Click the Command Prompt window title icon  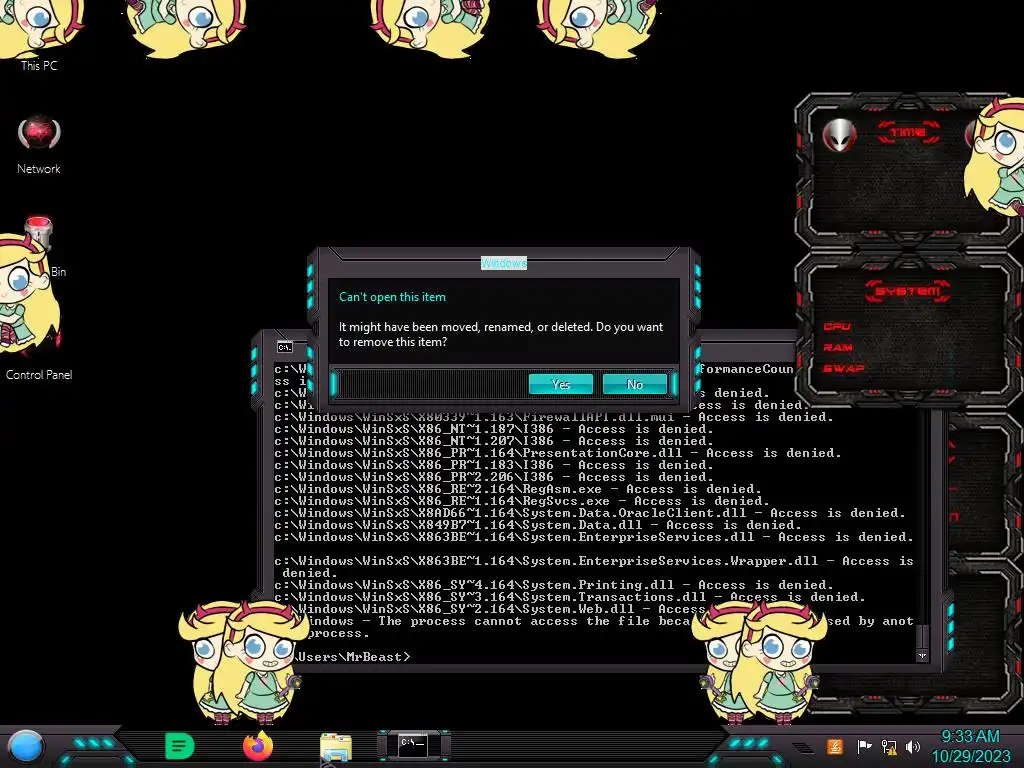284,347
